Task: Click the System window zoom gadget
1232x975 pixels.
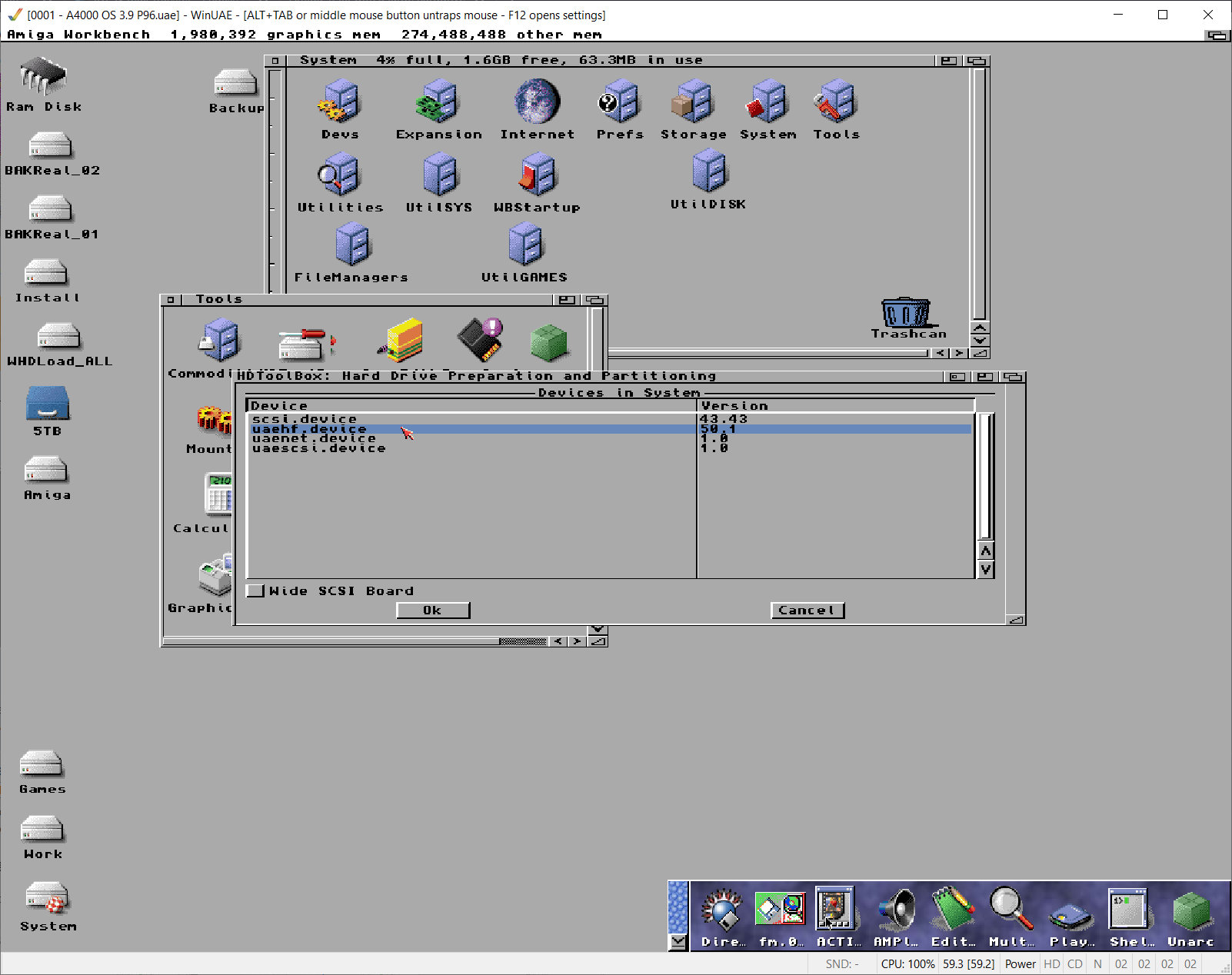Action: pyautogui.click(x=949, y=61)
